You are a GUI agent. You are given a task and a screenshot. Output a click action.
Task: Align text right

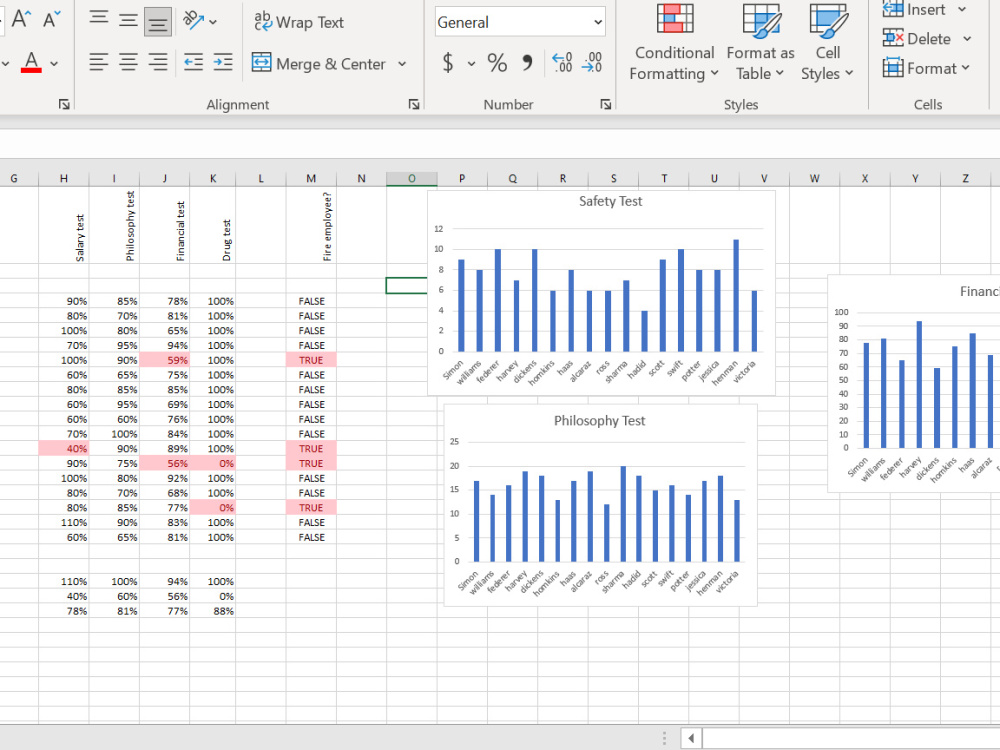(x=158, y=62)
